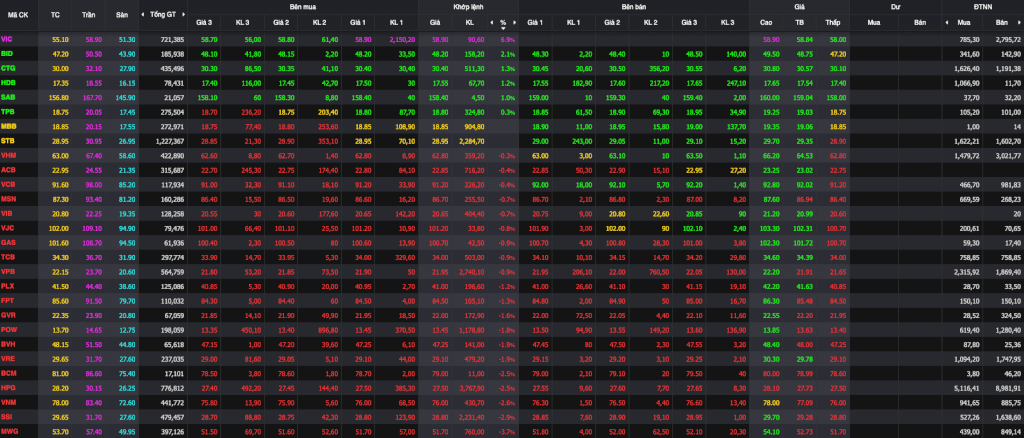Click VHM foreign sell value 3,021,77
1024x438 pixels.
pos(1008,155)
